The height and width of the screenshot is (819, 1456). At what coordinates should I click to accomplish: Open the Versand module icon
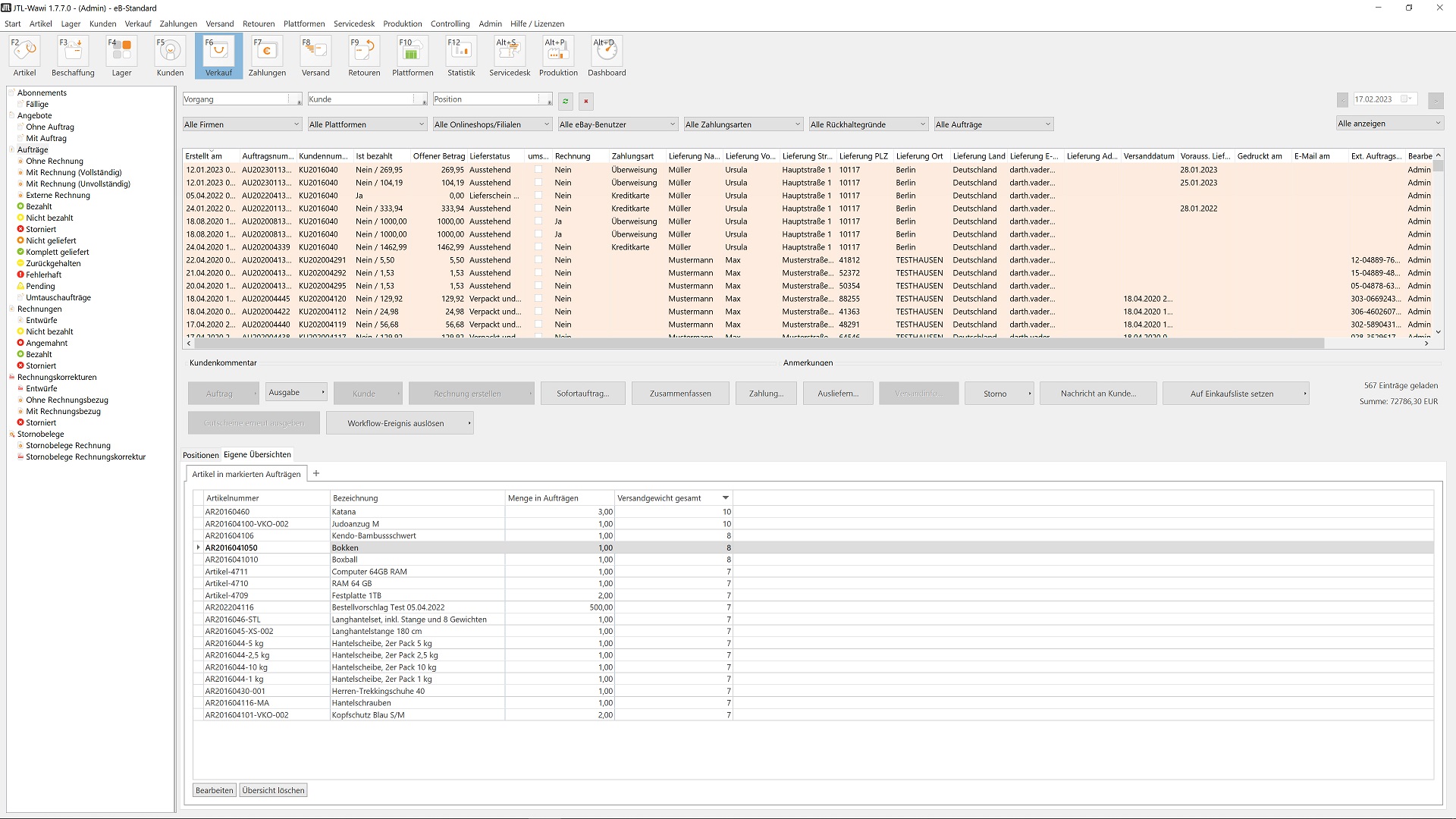pyautogui.click(x=315, y=56)
